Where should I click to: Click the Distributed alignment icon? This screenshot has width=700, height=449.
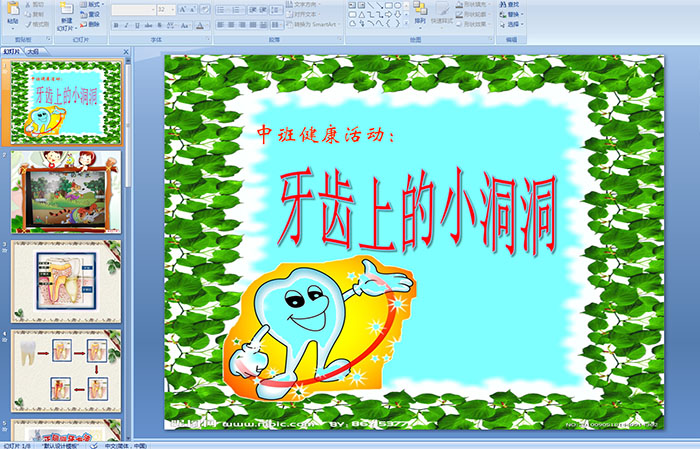tap(263, 25)
